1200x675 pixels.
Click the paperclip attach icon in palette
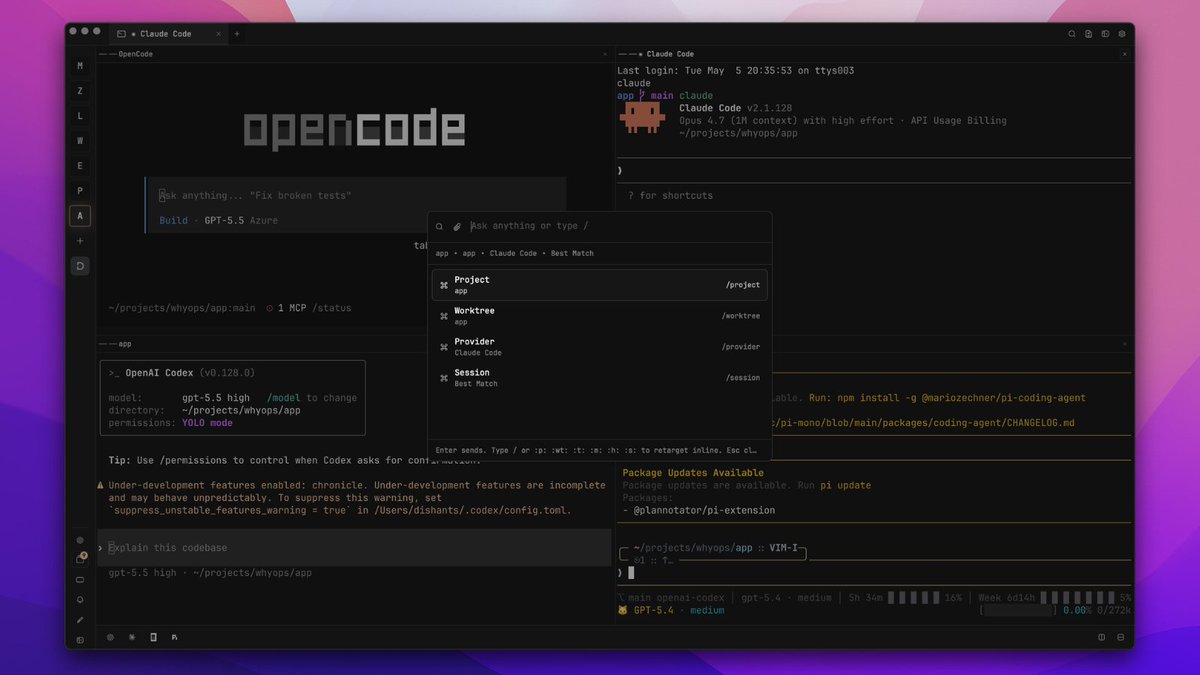457,227
